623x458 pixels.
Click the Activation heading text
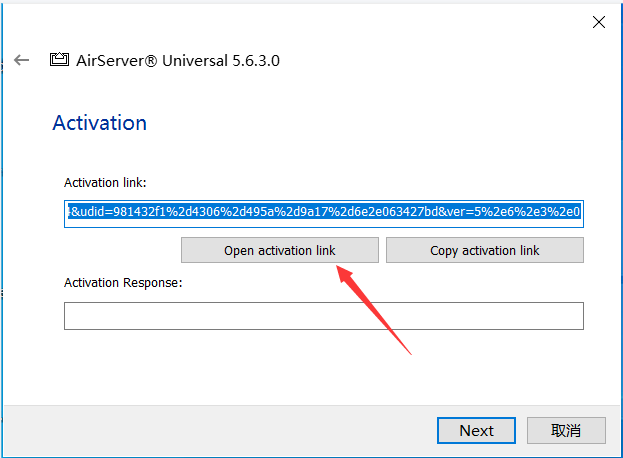pos(100,123)
